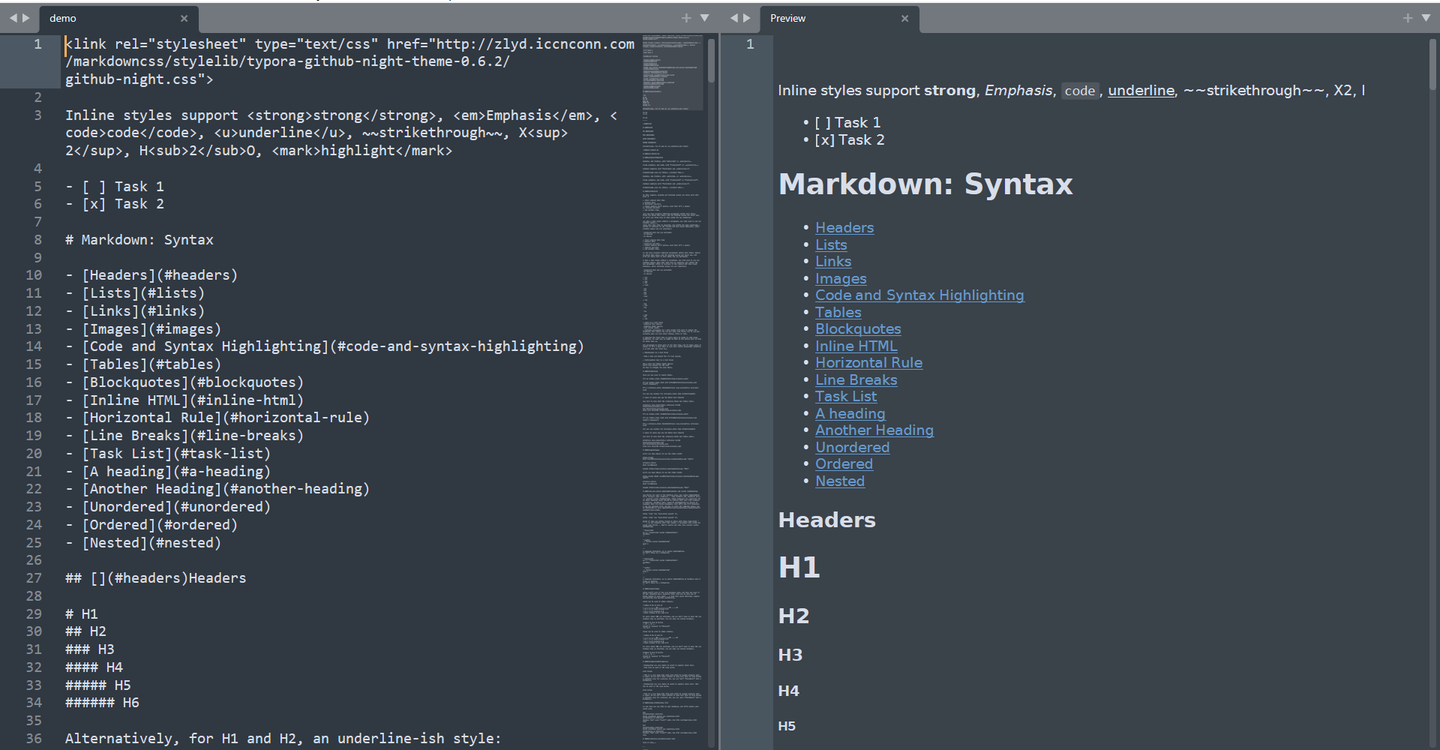Click the Nested link in the preview
1440x750 pixels.
point(840,481)
